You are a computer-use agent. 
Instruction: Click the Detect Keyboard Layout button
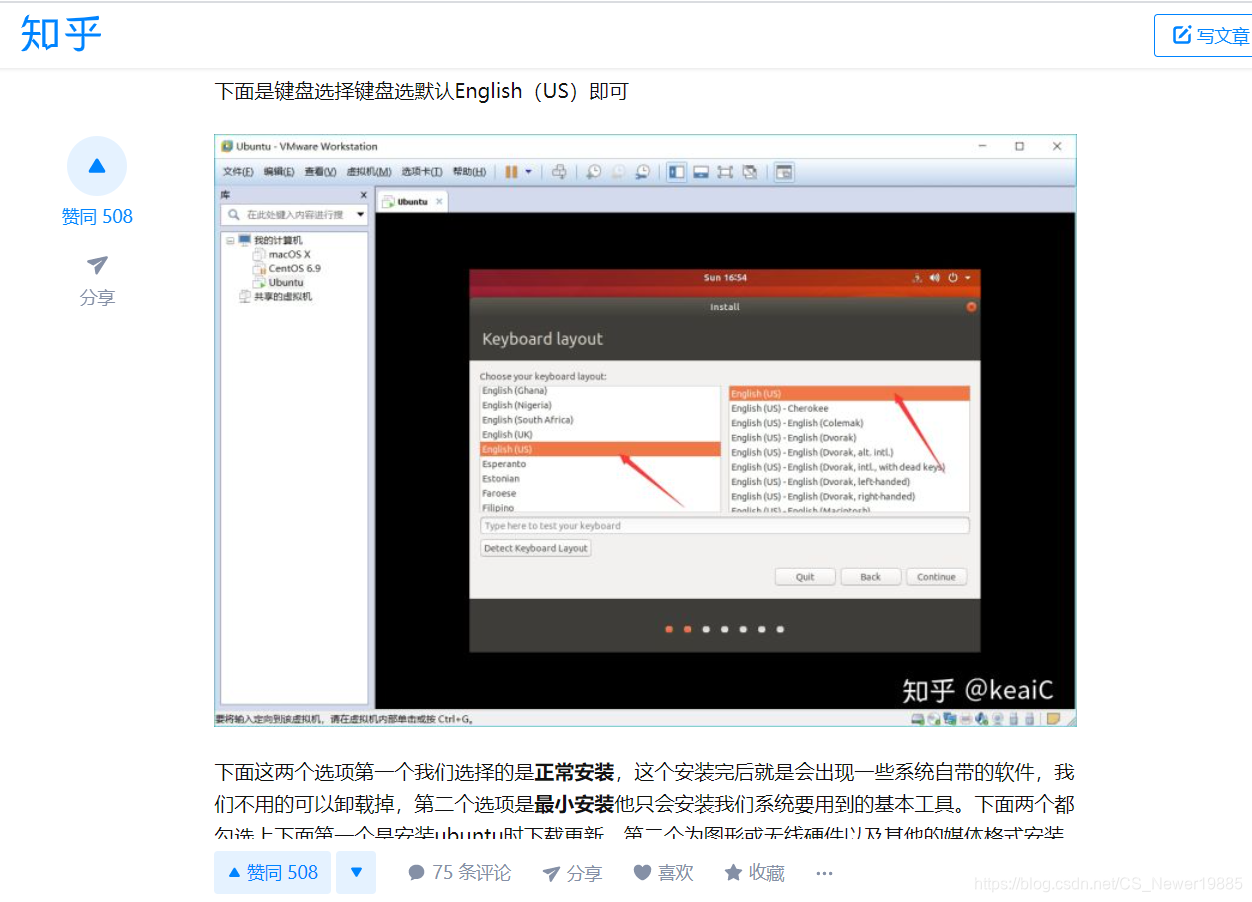[536, 548]
